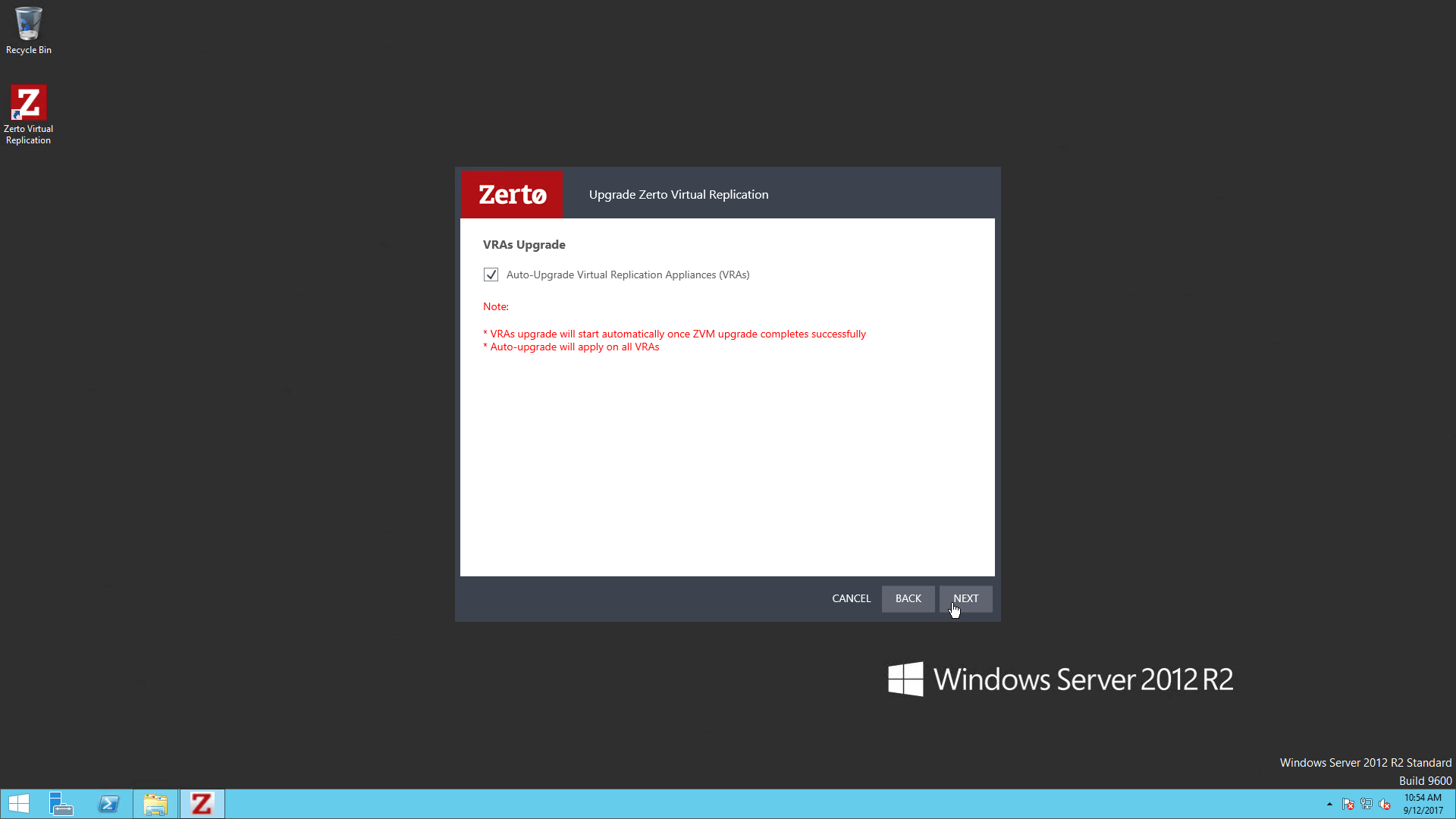Click the Zerto installer taskbar icon
Viewport: 1456px width, 819px height.
pyautogui.click(x=202, y=804)
